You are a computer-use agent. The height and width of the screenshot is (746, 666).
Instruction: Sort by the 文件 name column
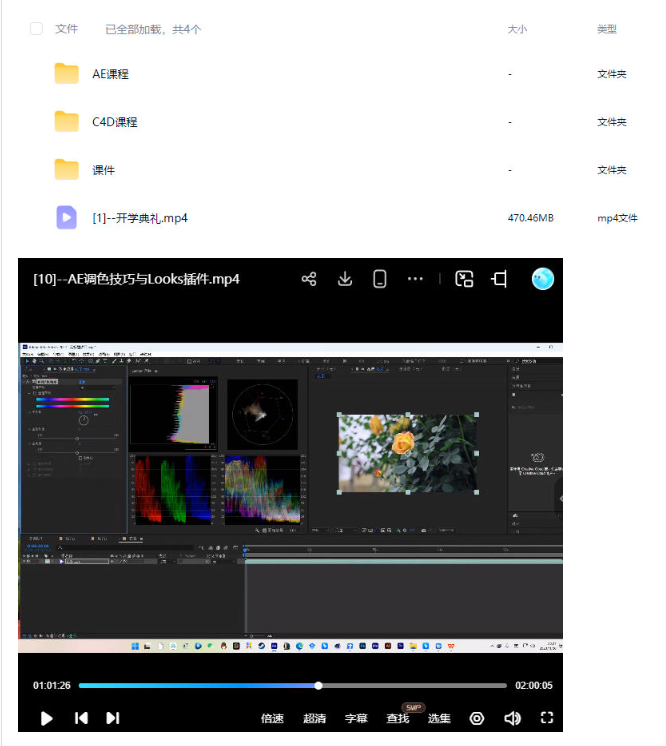[x=67, y=29]
